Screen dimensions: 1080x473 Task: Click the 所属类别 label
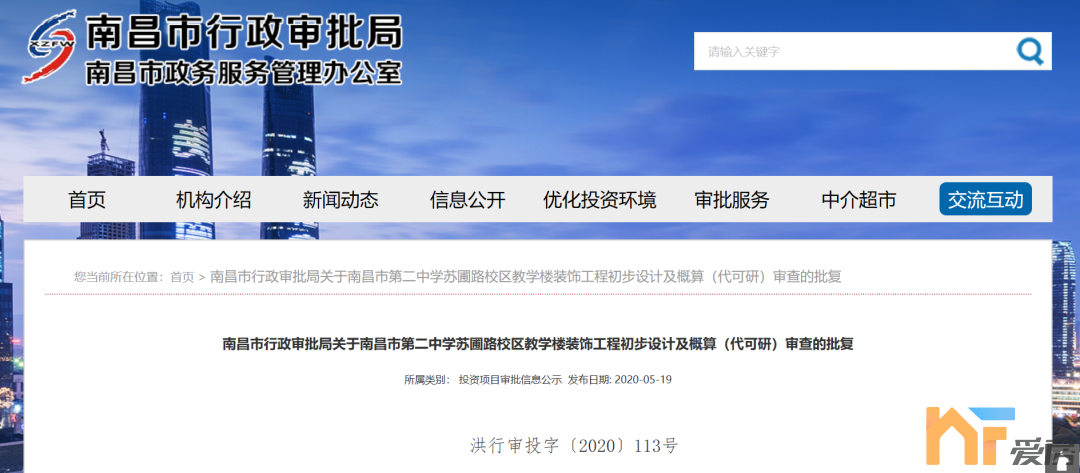(427, 380)
